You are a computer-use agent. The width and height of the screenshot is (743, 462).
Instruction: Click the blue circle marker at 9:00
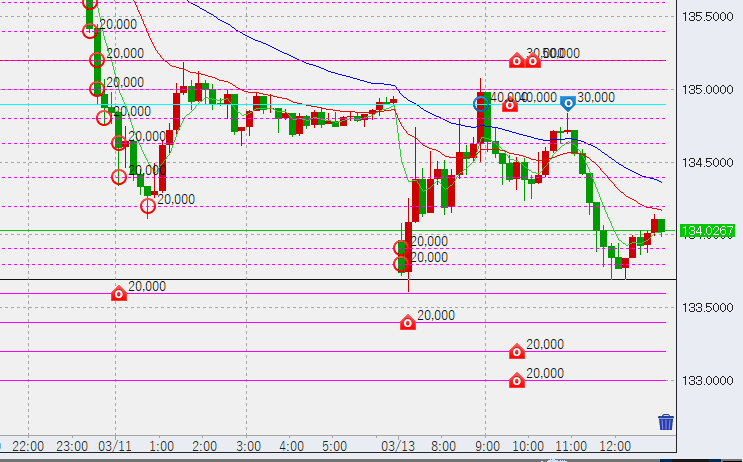click(x=481, y=103)
